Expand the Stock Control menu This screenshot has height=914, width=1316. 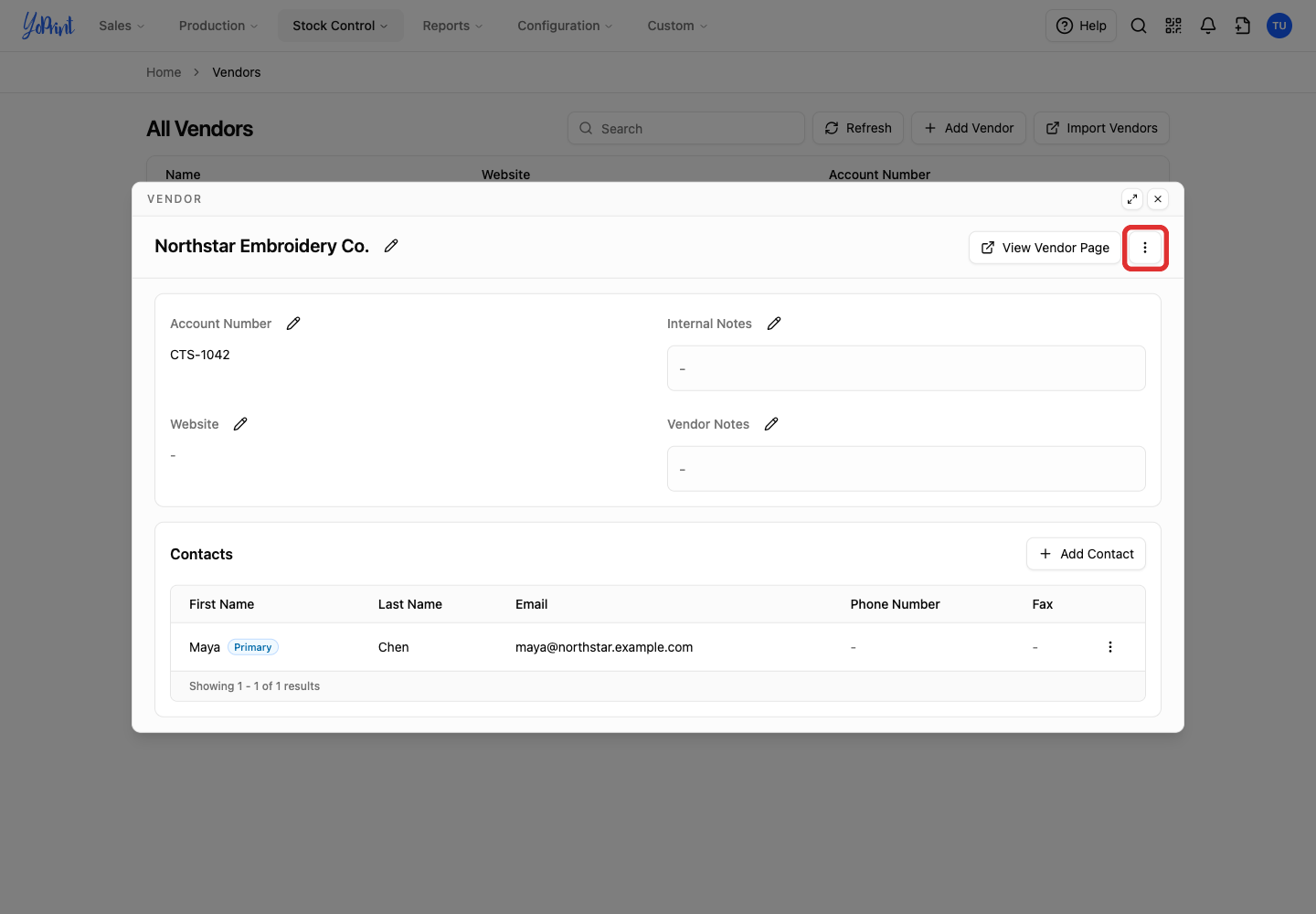coord(340,26)
